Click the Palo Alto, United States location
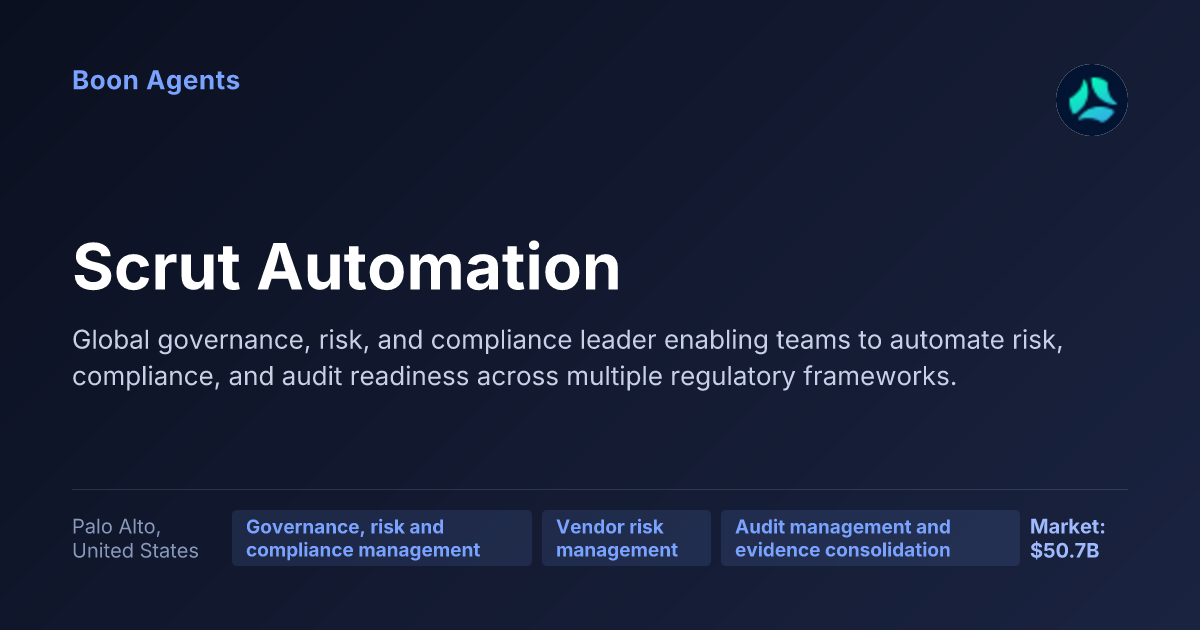 point(135,539)
